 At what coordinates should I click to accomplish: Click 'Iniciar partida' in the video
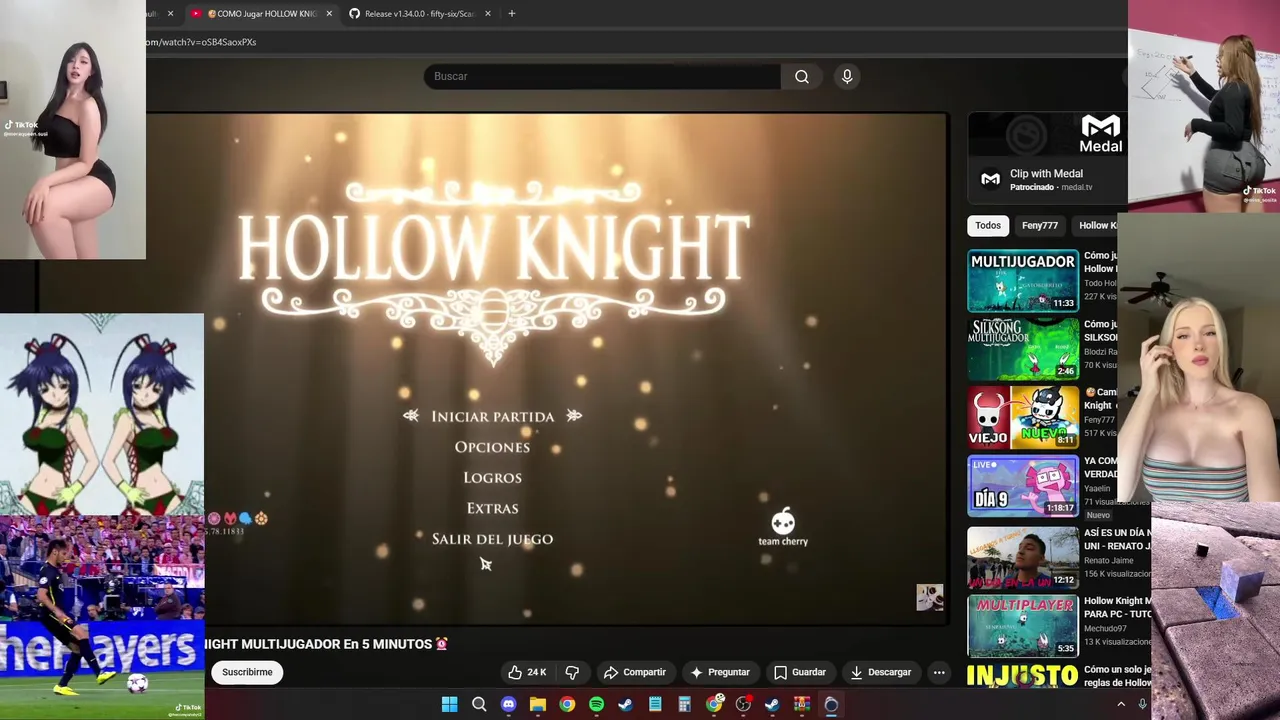(x=492, y=416)
